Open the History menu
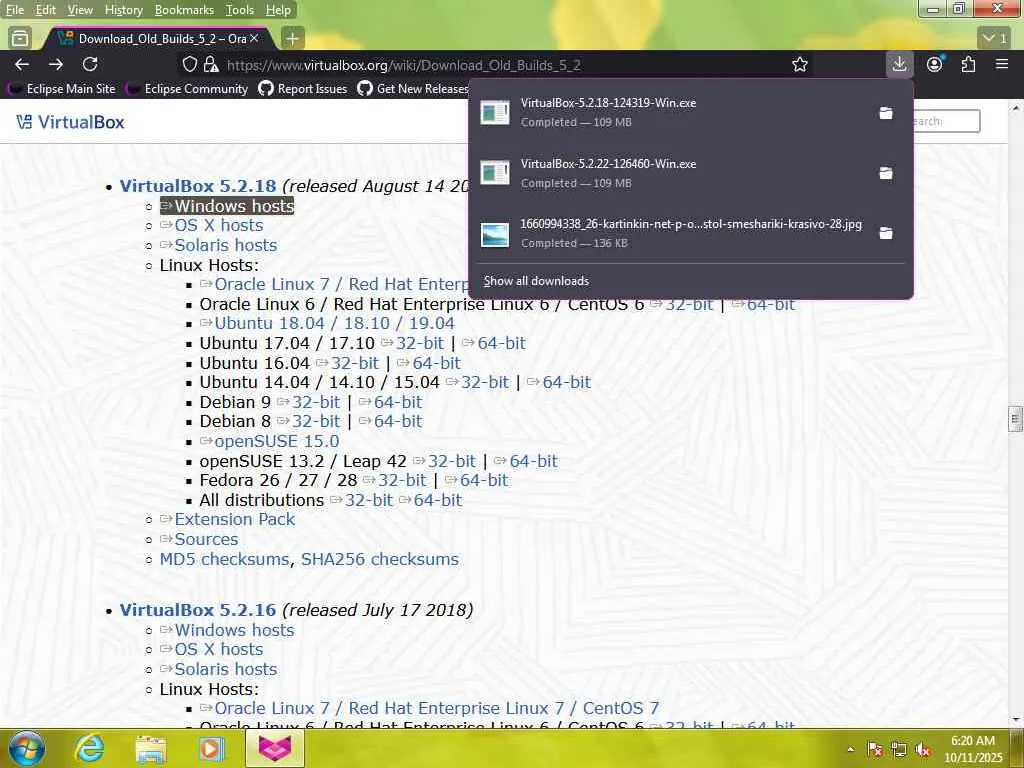 123,10
